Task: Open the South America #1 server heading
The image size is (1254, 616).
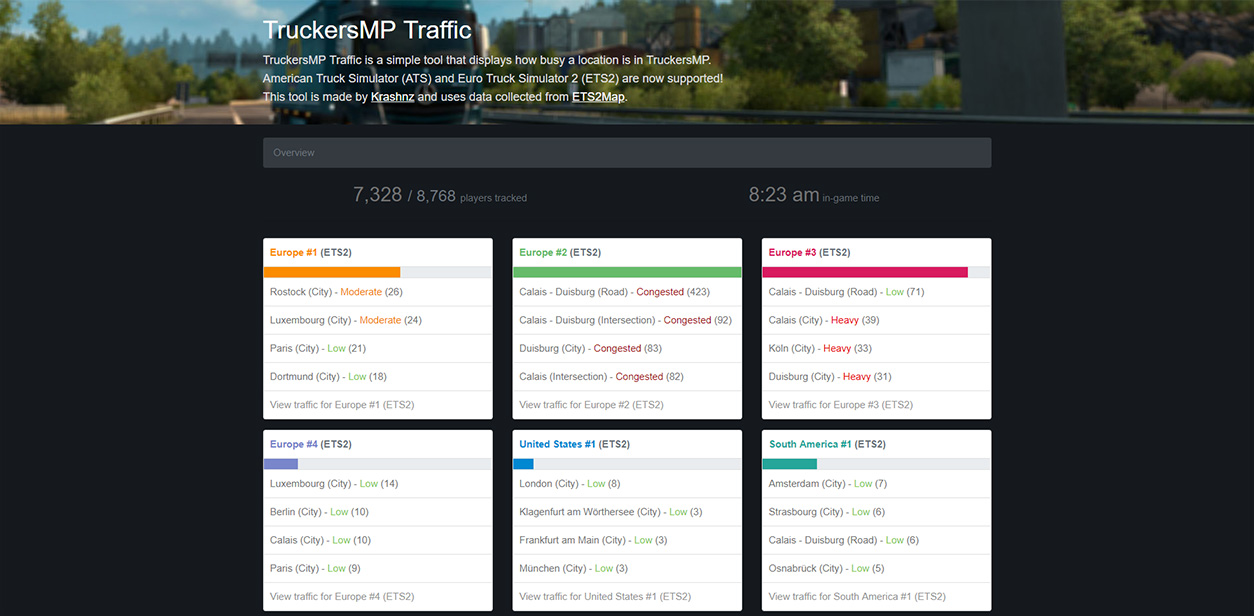Action: click(x=827, y=444)
